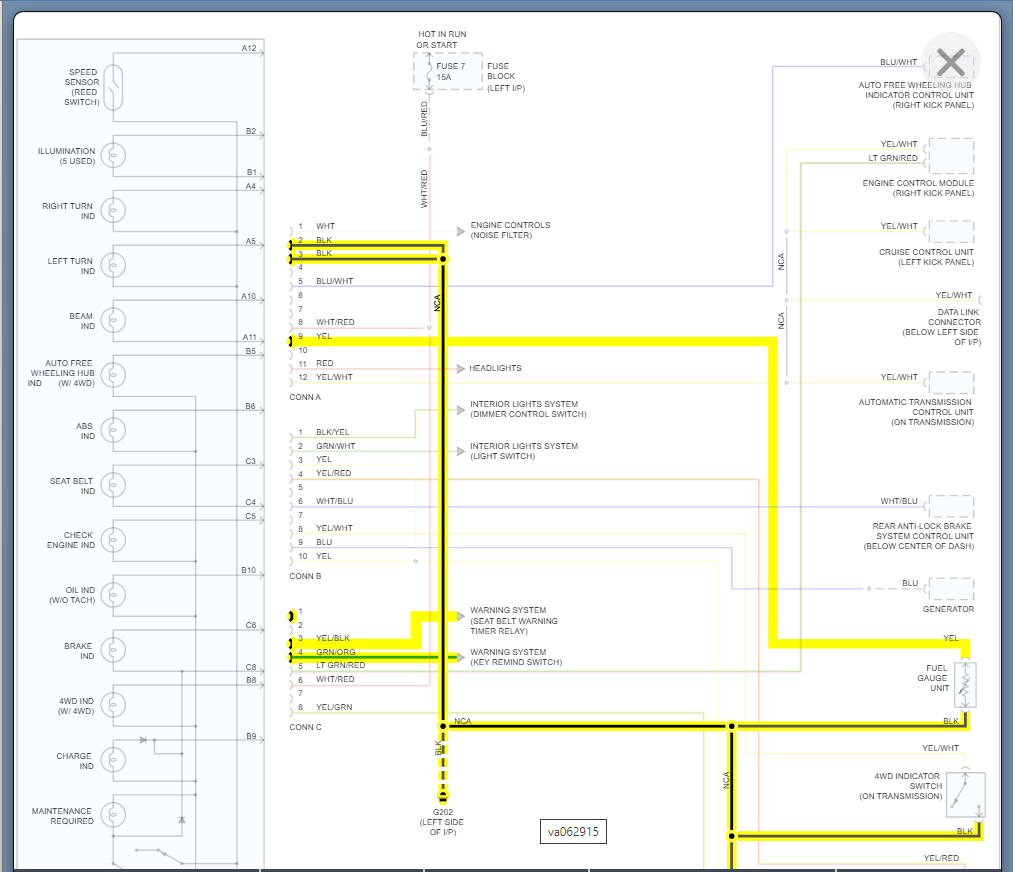Select CONN C pin 3 YEL/BLK wire
Image resolution: width=1013 pixels, height=872 pixels.
click(333, 638)
